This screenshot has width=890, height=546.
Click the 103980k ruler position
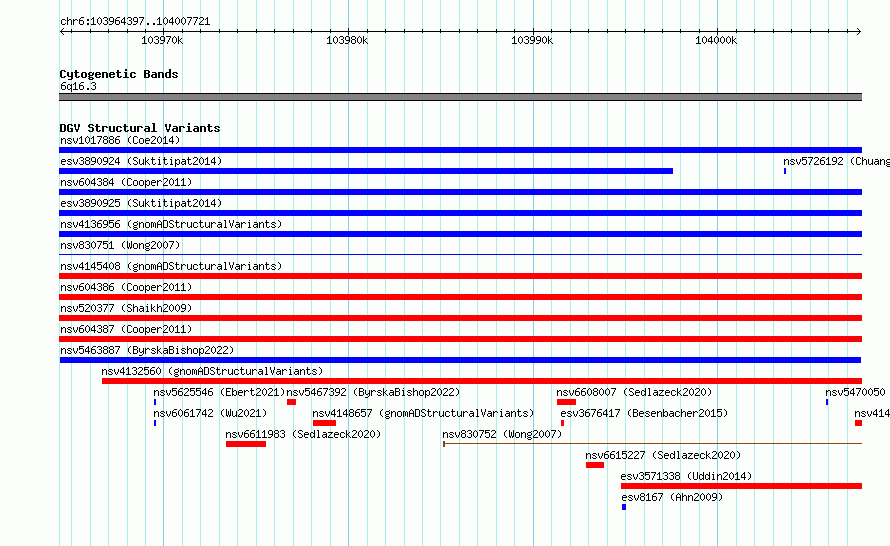(x=347, y=40)
